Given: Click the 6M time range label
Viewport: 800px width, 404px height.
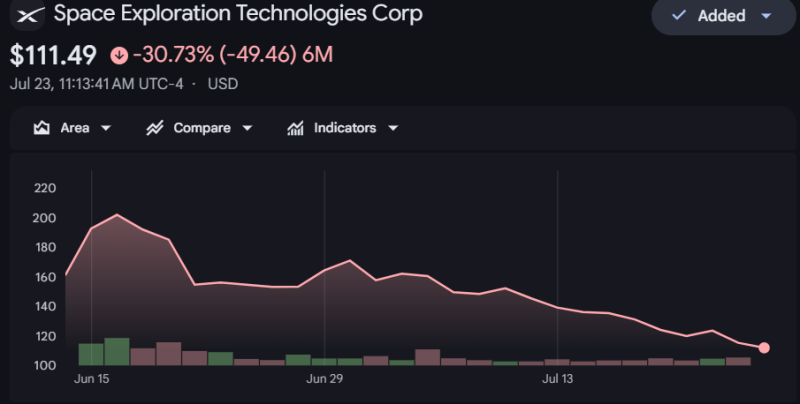Looking at the screenshot, I should click(x=317, y=55).
